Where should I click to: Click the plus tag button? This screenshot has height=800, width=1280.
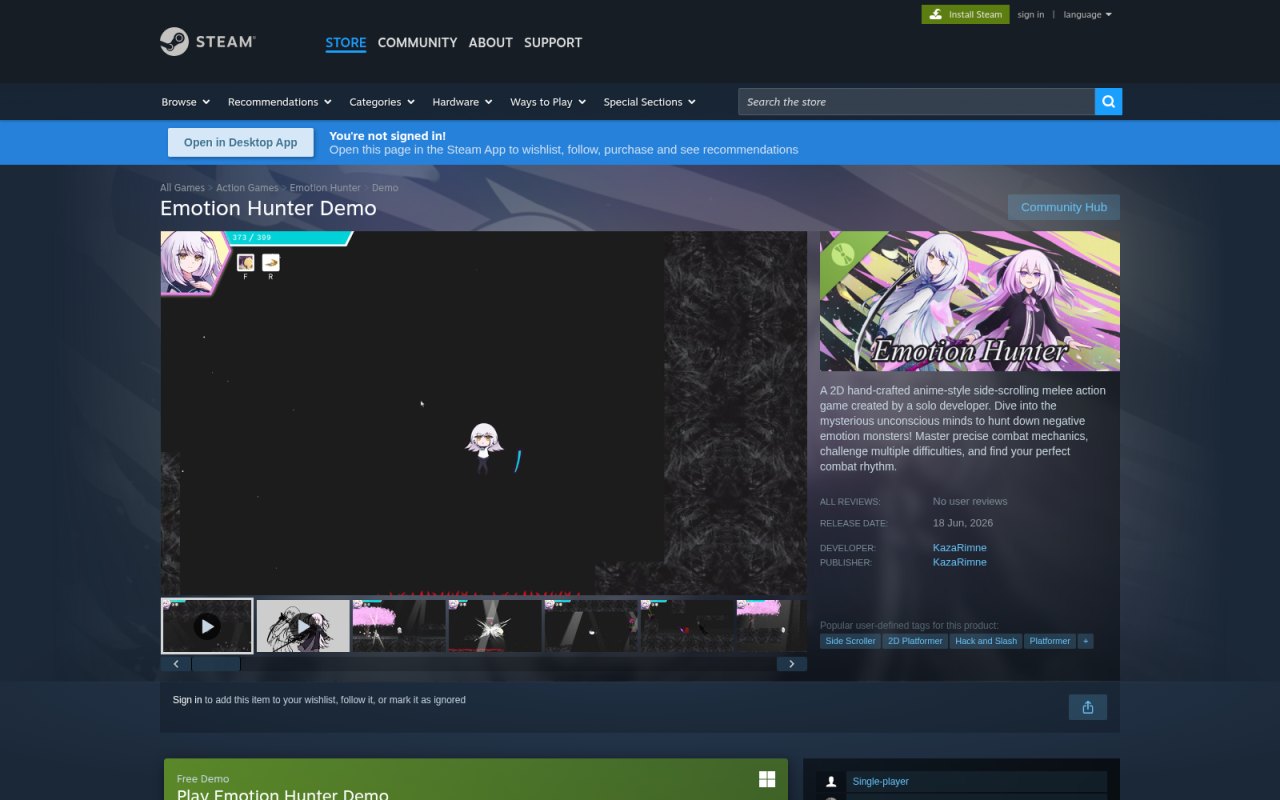[1085, 641]
